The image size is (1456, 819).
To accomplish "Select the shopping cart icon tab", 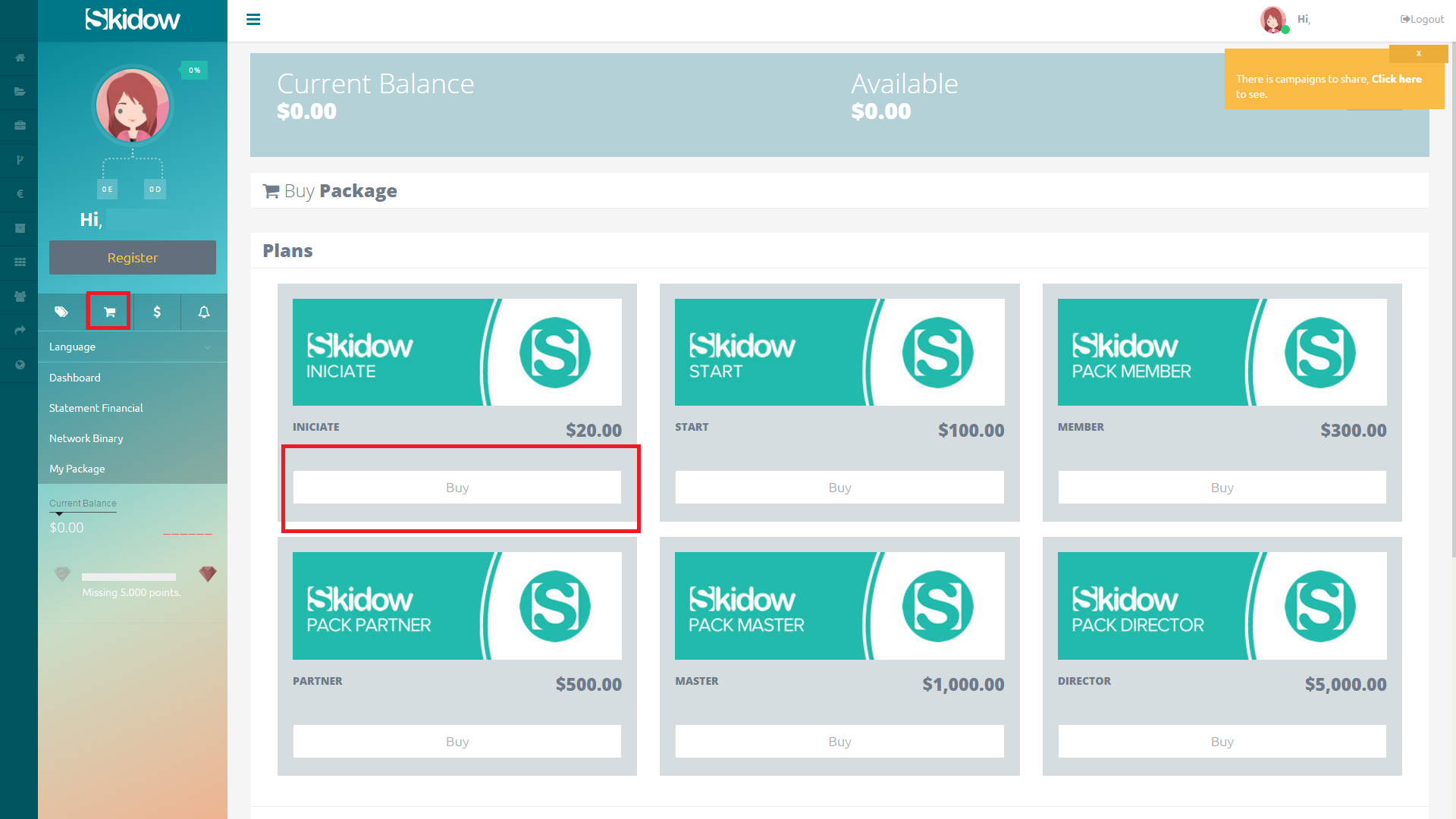I will point(109,312).
